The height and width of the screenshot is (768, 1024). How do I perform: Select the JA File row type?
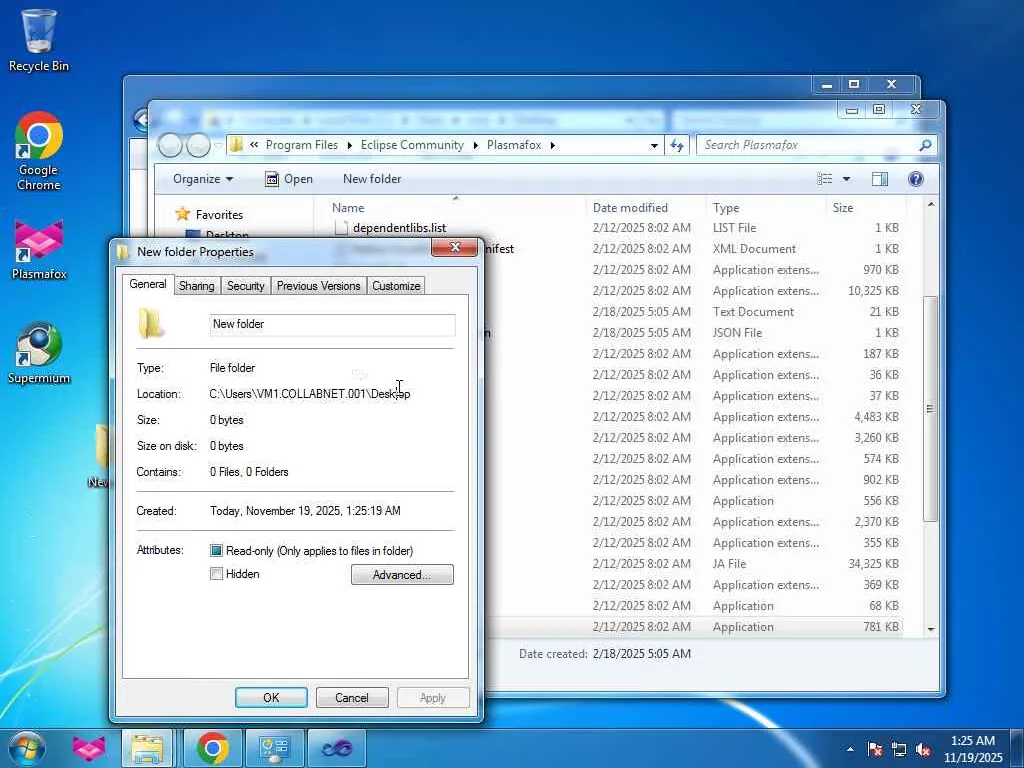pyautogui.click(x=729, y=564)
